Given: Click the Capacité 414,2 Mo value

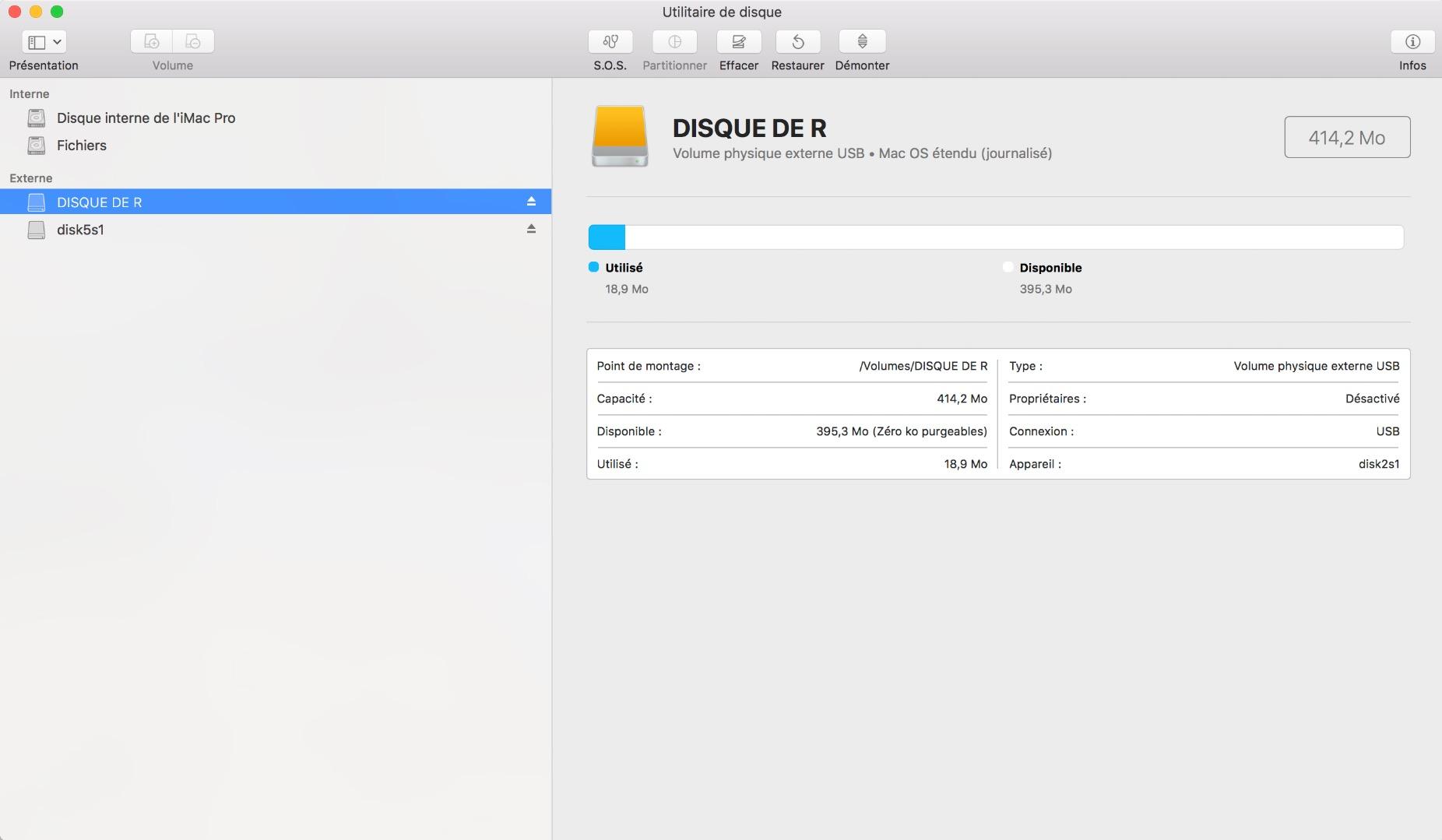Looking at the screenshot, I should [962, 399].
